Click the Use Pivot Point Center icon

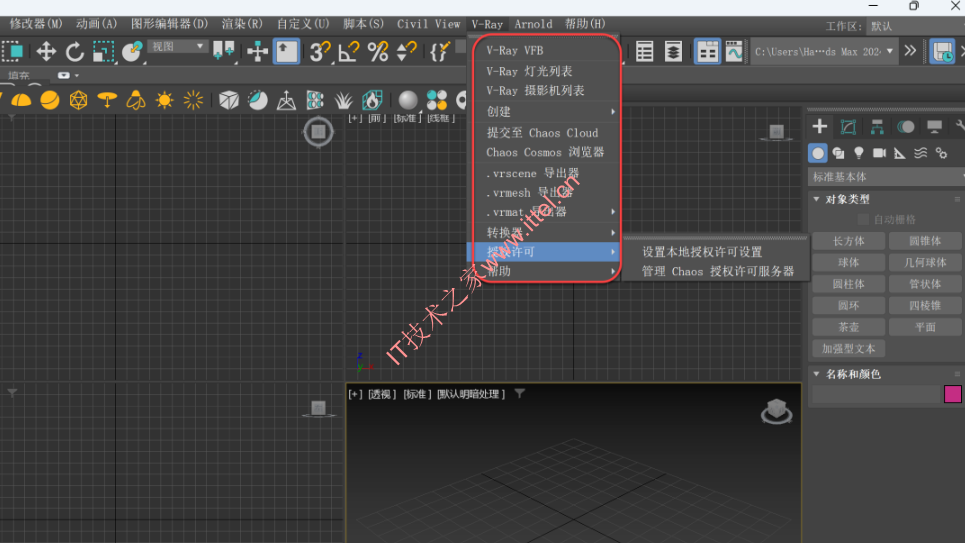[223, 52]
